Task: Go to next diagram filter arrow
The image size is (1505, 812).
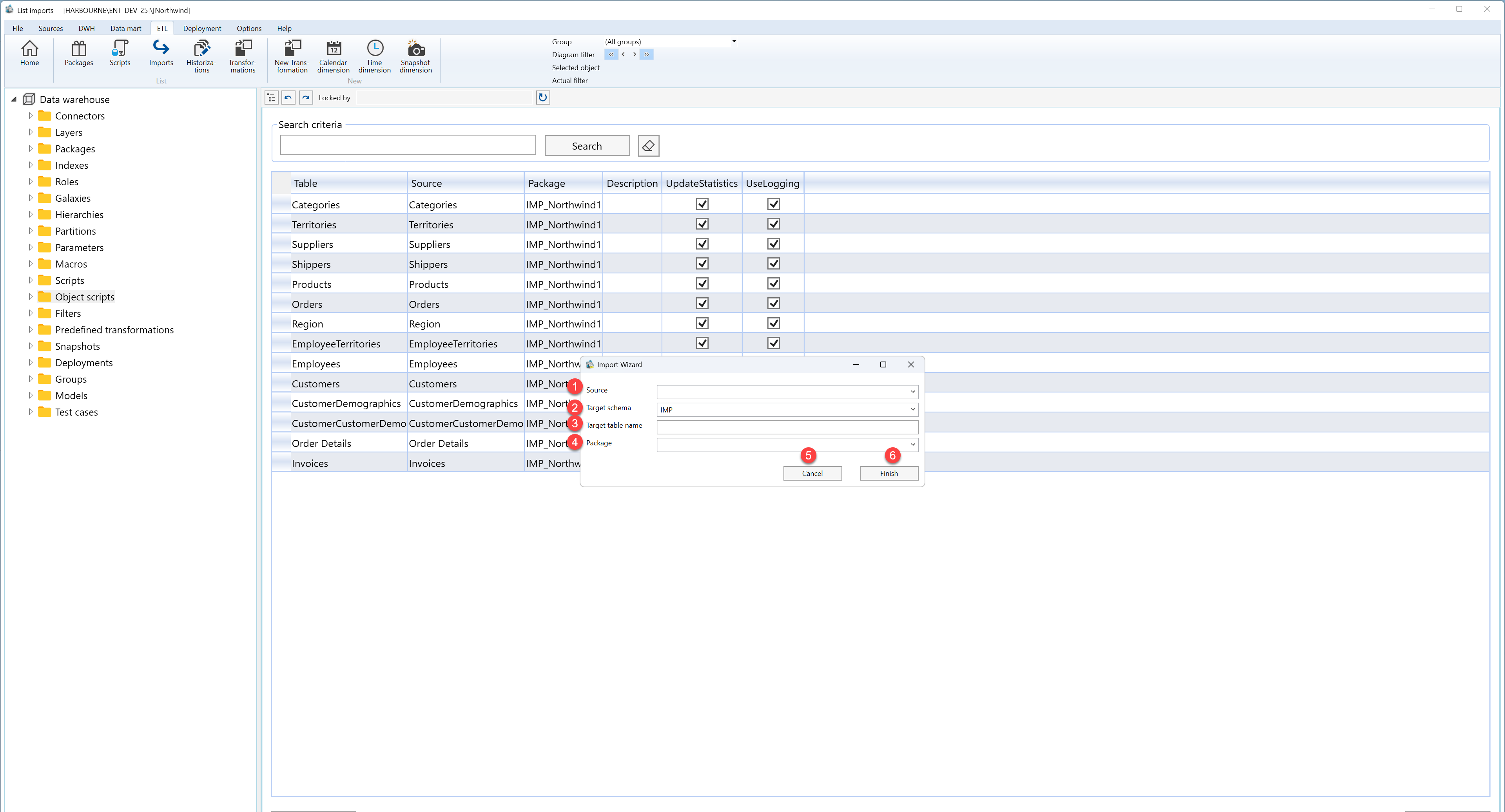Action: click(635, 54)
